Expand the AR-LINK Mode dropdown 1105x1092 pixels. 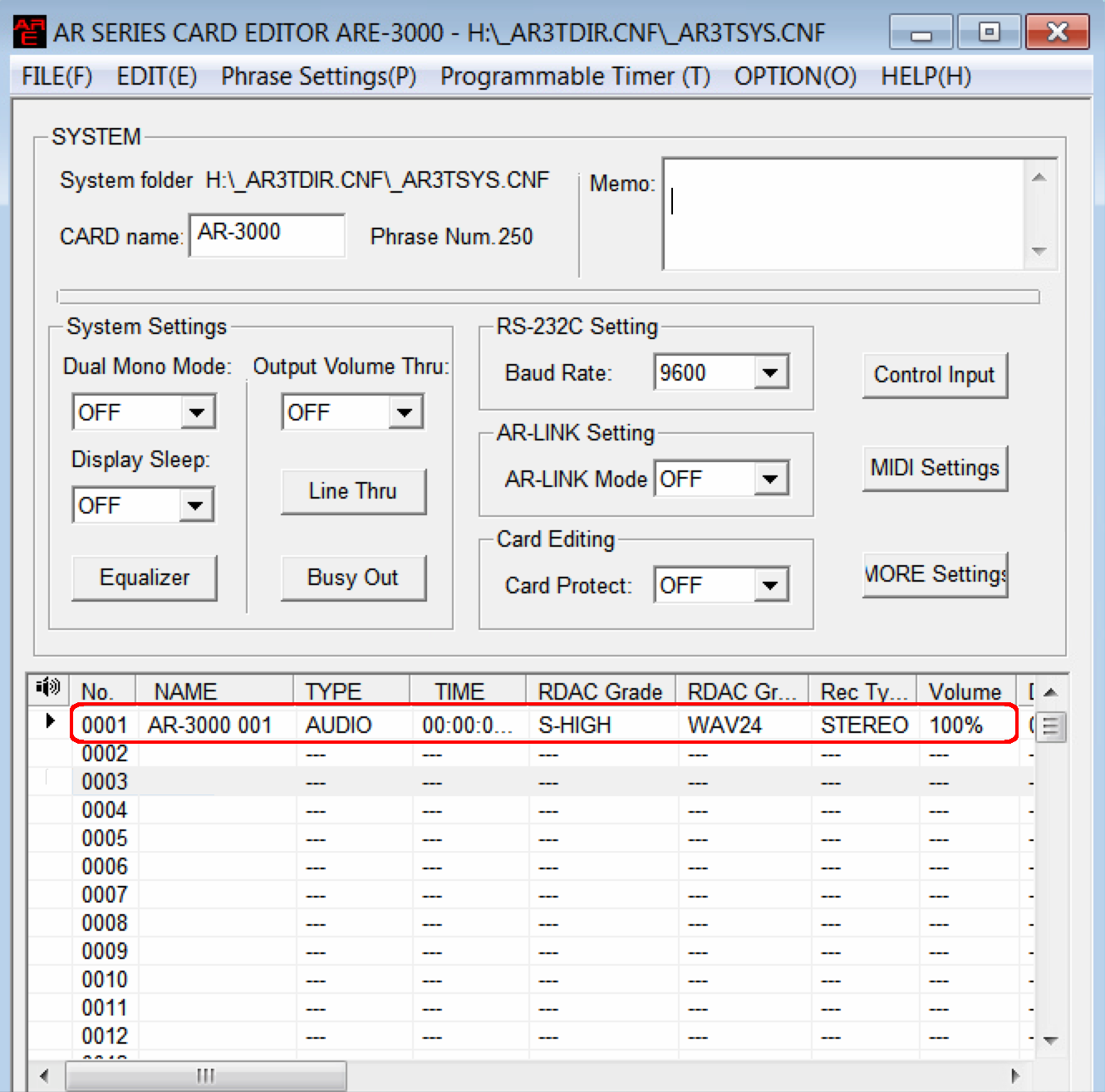coord(771,479)
